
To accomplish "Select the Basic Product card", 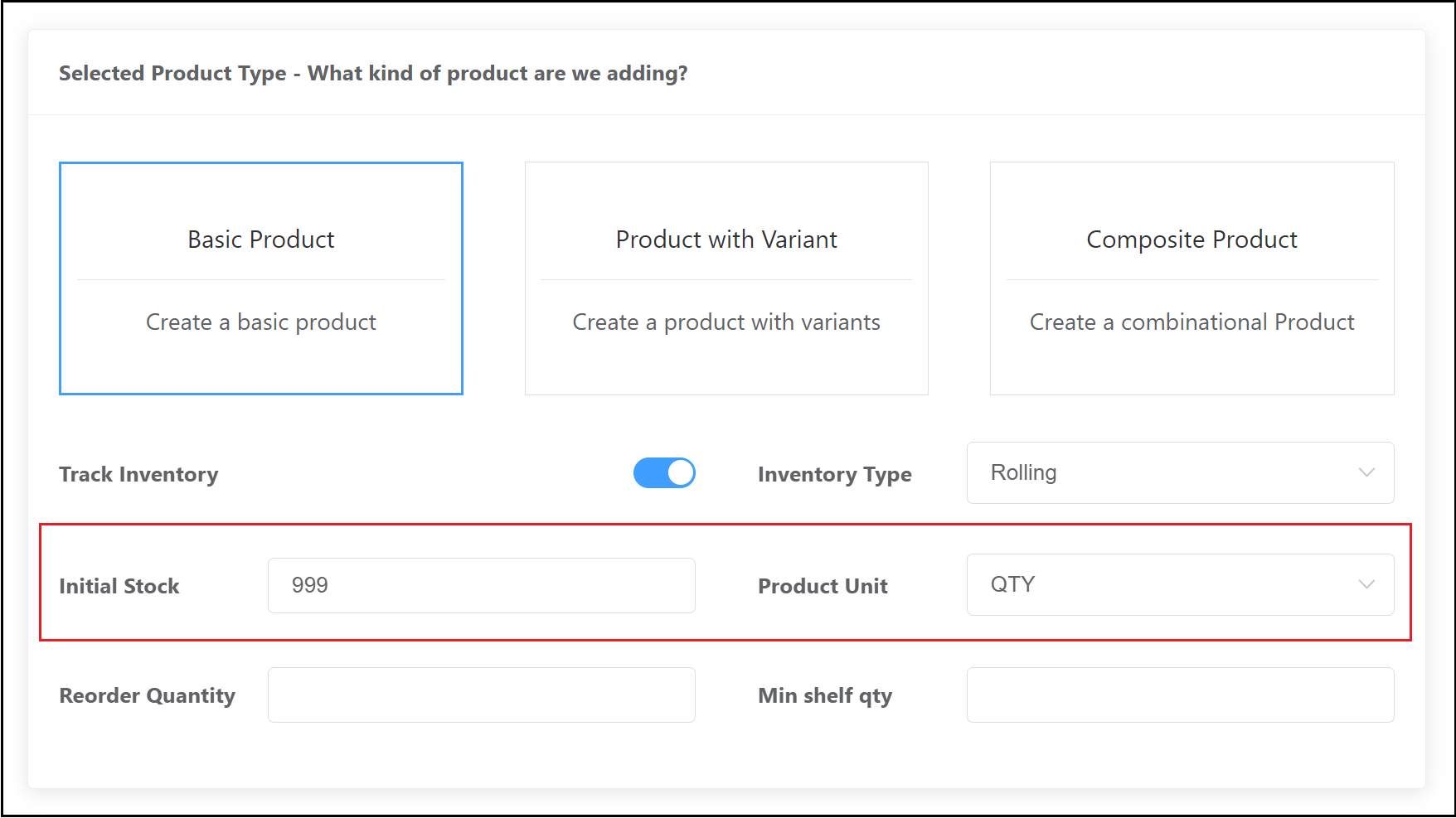I will click(x=260, y=278).
